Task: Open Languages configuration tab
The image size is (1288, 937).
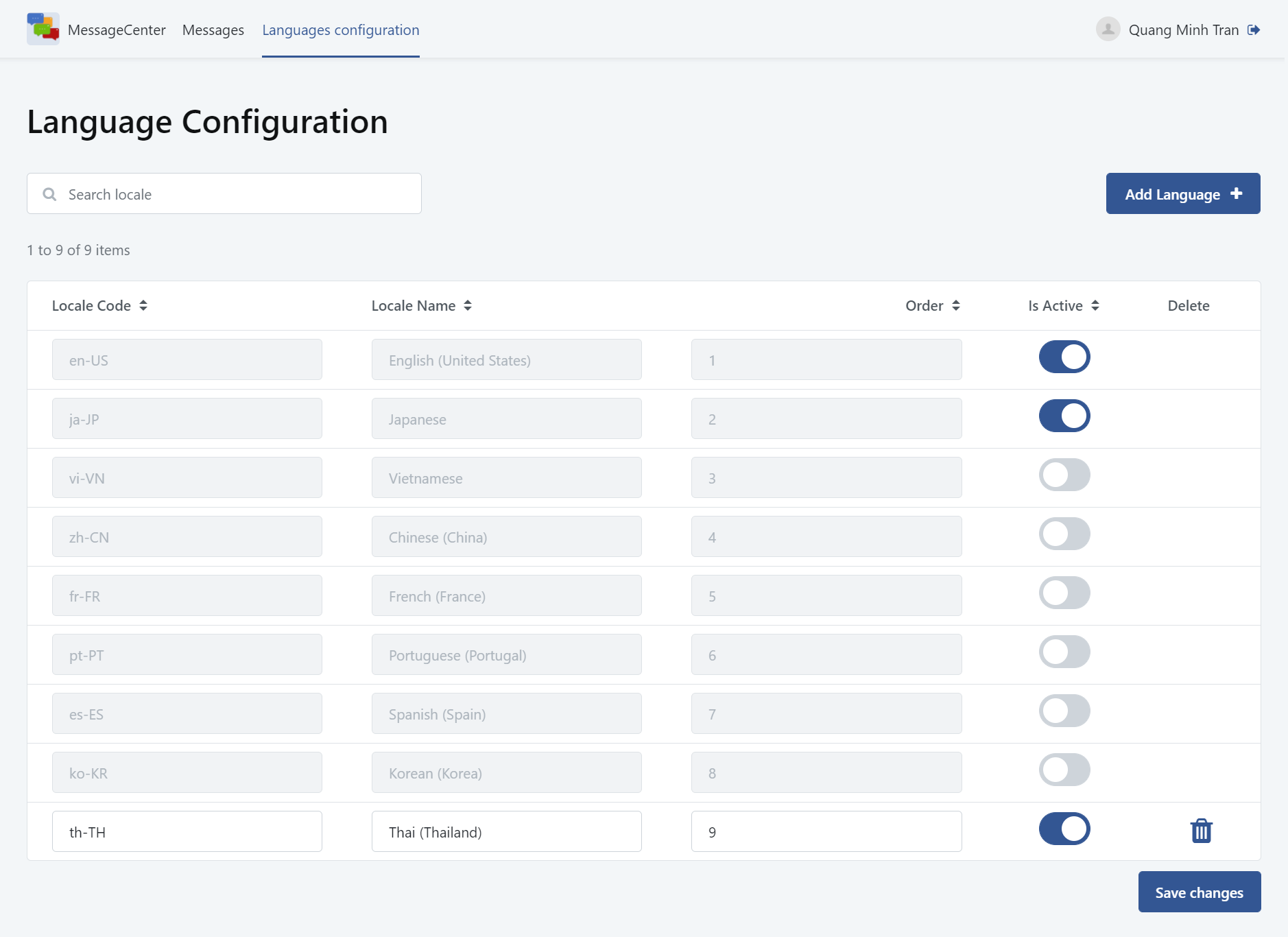Action: coord(341,29)
